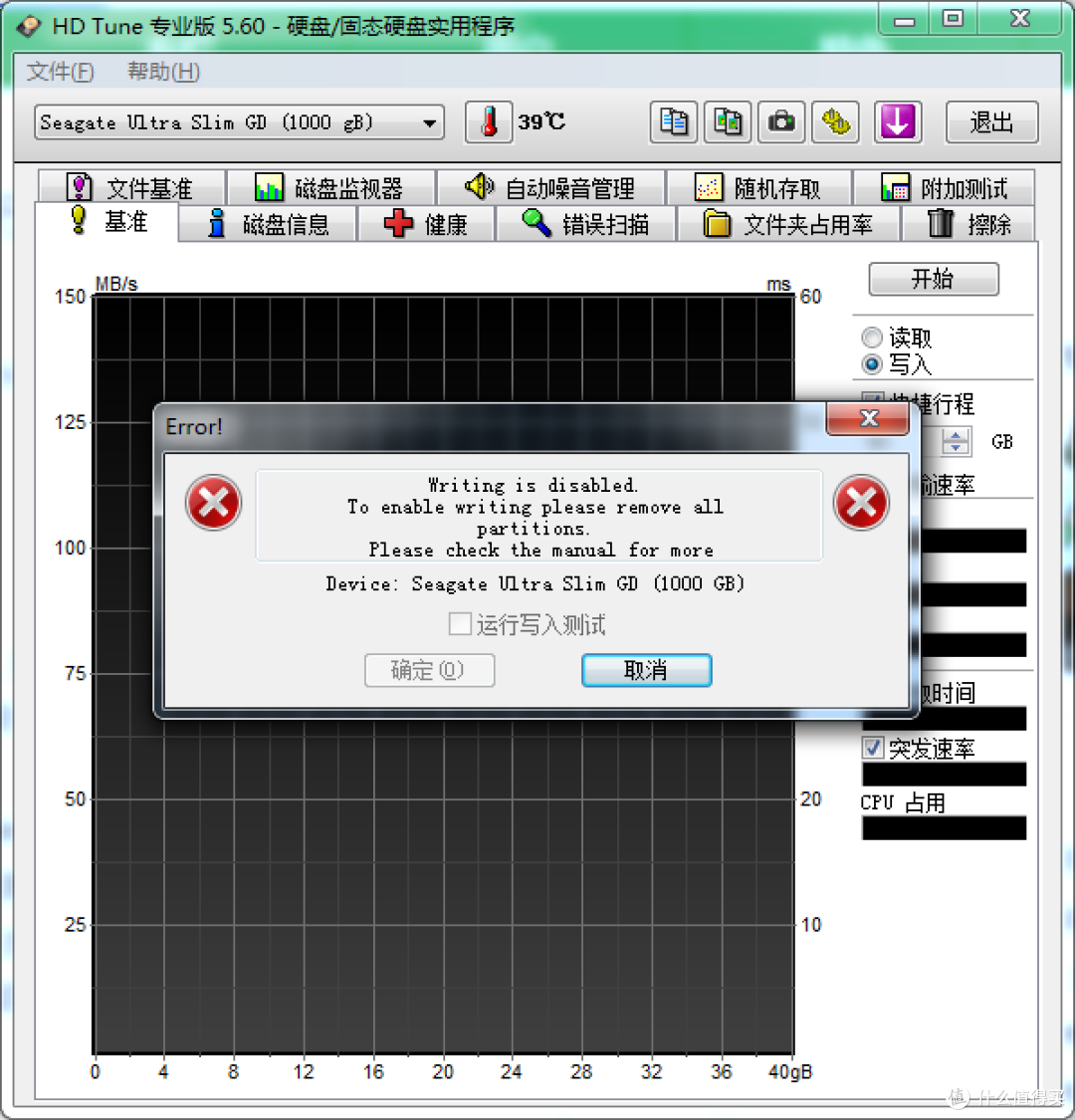Image resolution: width=1075 pixels, height=1120 pixels.
Task: Click the copy screenshot to clipboard icon
Action: pyautogui.click(x=728, y=122)
